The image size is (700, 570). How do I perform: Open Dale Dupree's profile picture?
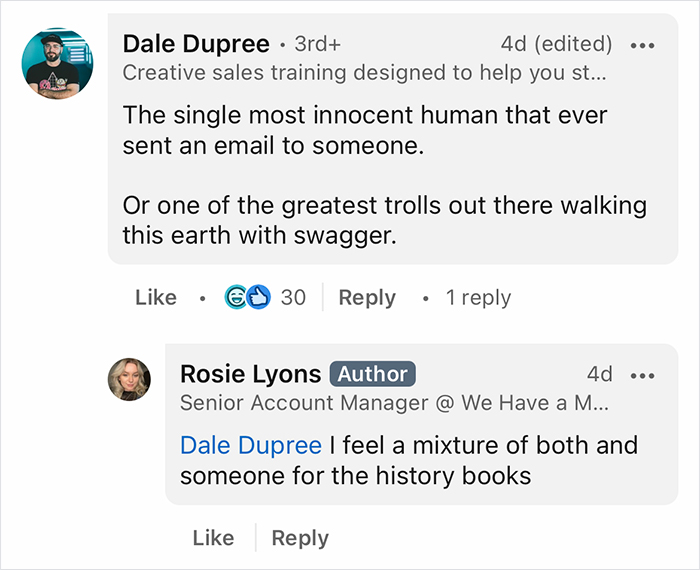(57, 64)
